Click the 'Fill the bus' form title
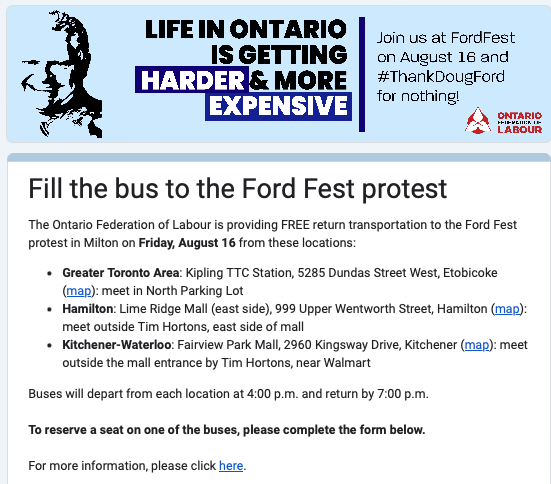551x484 pixels. pyautogui.click(x=238, y=189)
